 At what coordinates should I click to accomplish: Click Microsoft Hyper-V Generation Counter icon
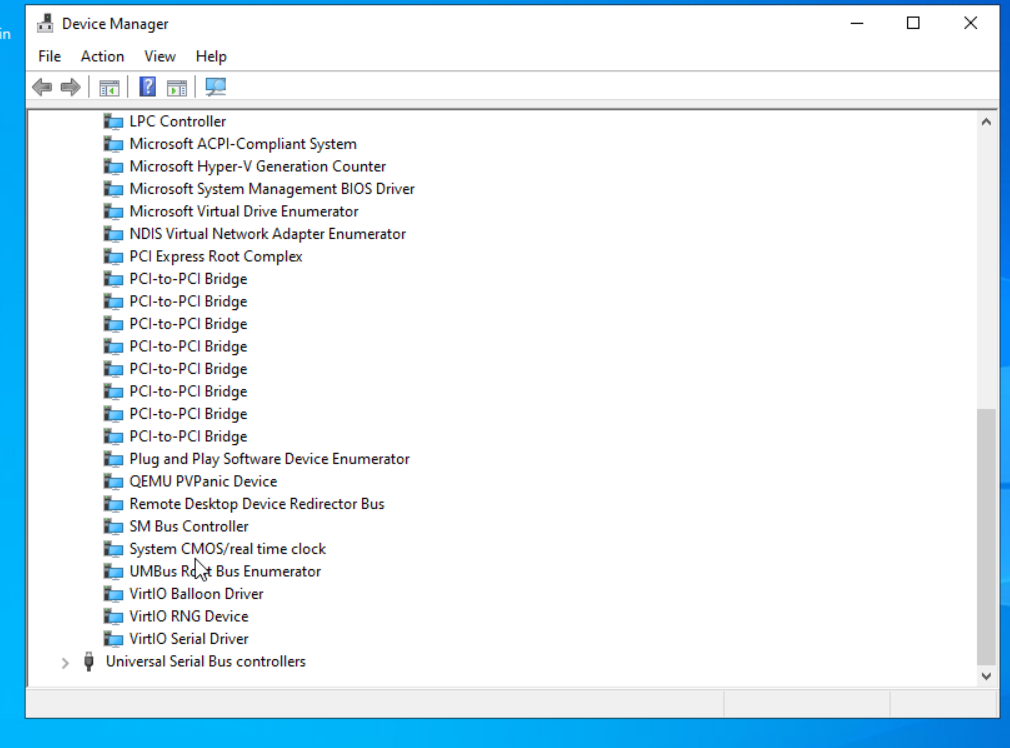click(x=113, y=166)
